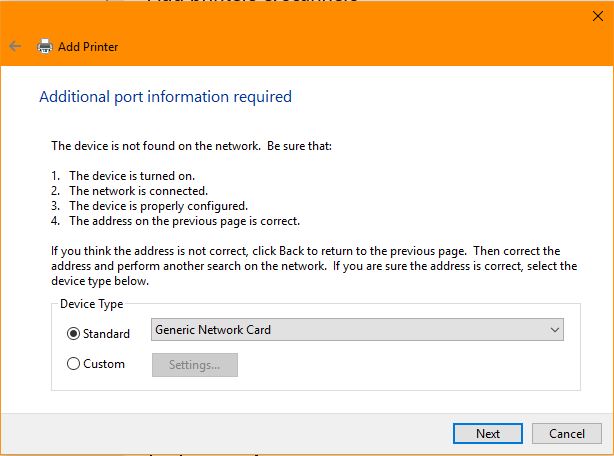Viewport: 614px width, 456px height.
Task: Click the back arrow icon
Action: point(15,46)
